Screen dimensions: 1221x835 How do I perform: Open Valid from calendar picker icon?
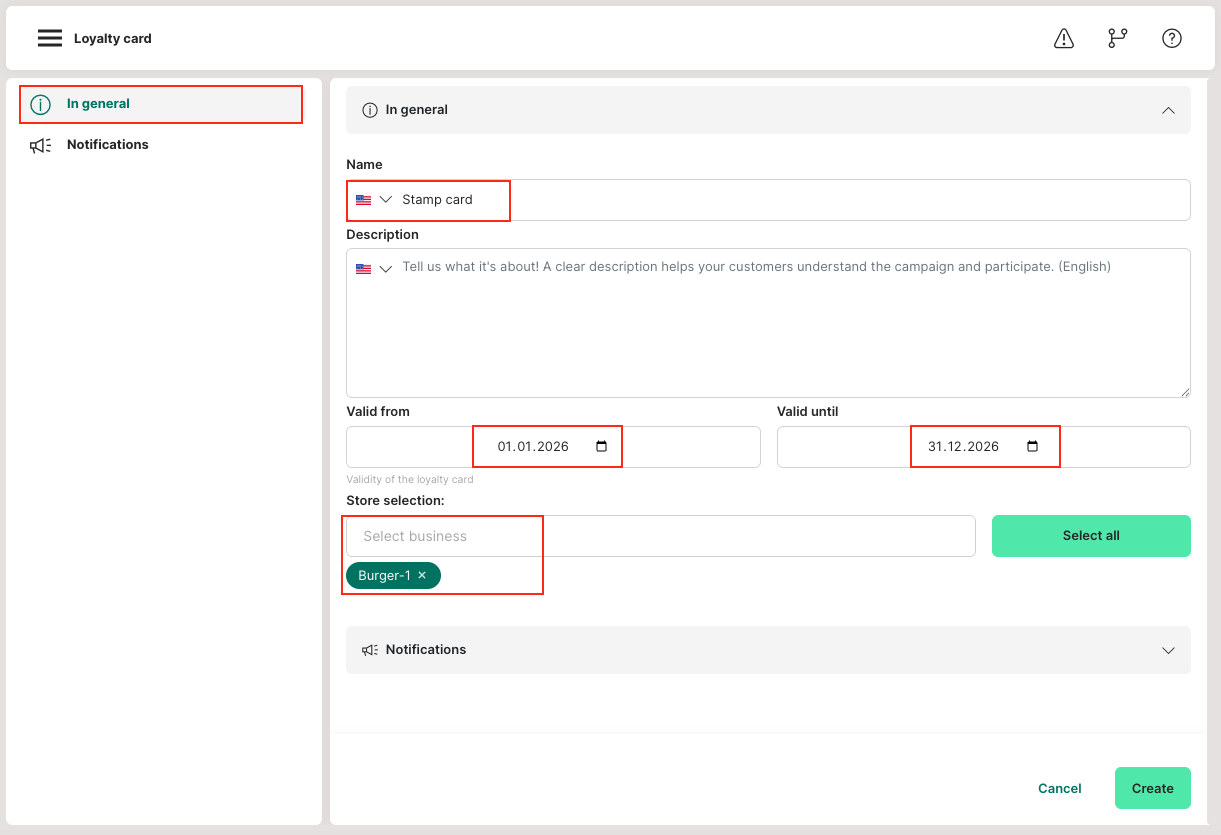pyautogui.click(x=601, y=447)
